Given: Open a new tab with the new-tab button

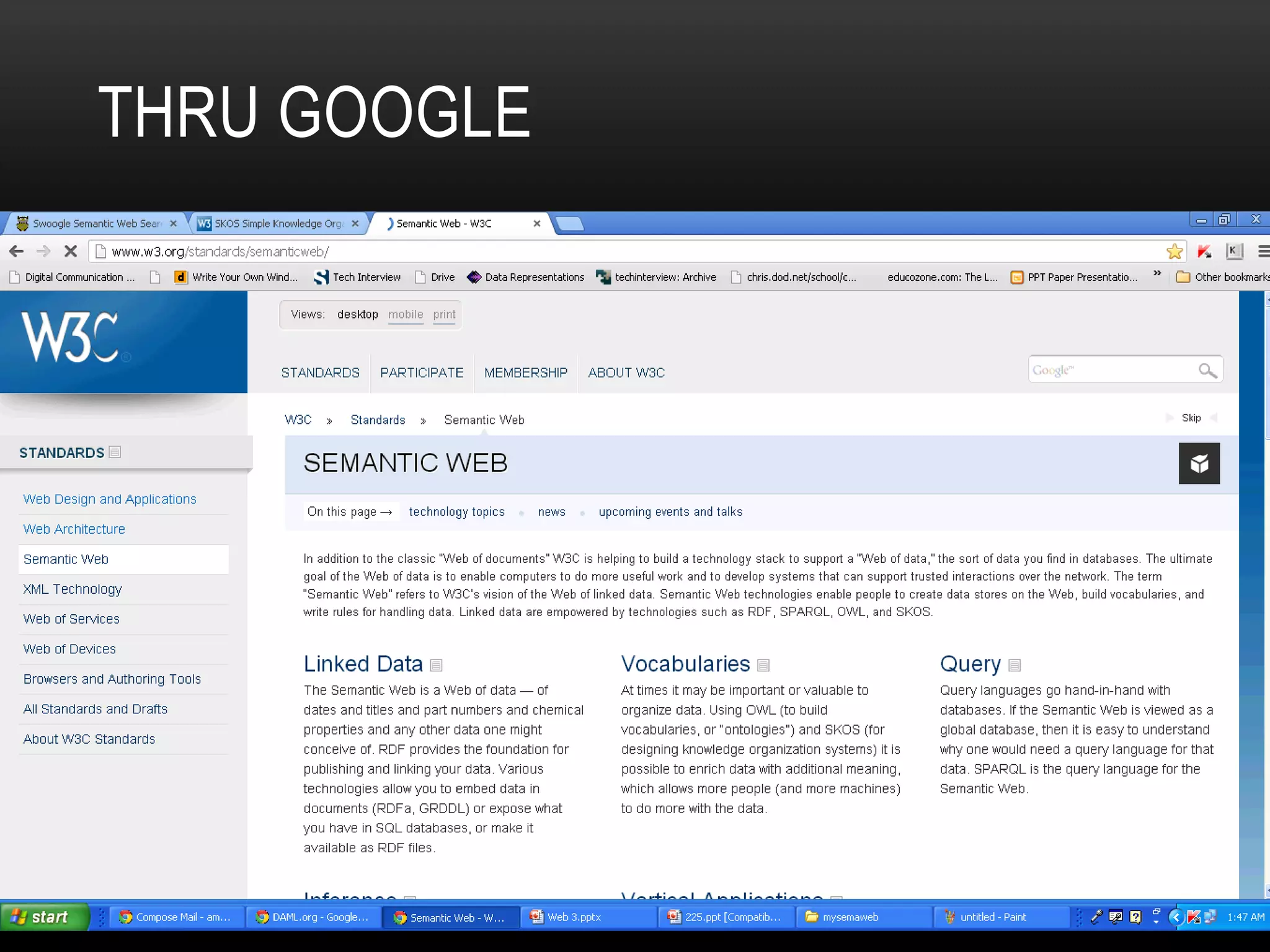Looking at the screenshot, I should pos(569,224).
